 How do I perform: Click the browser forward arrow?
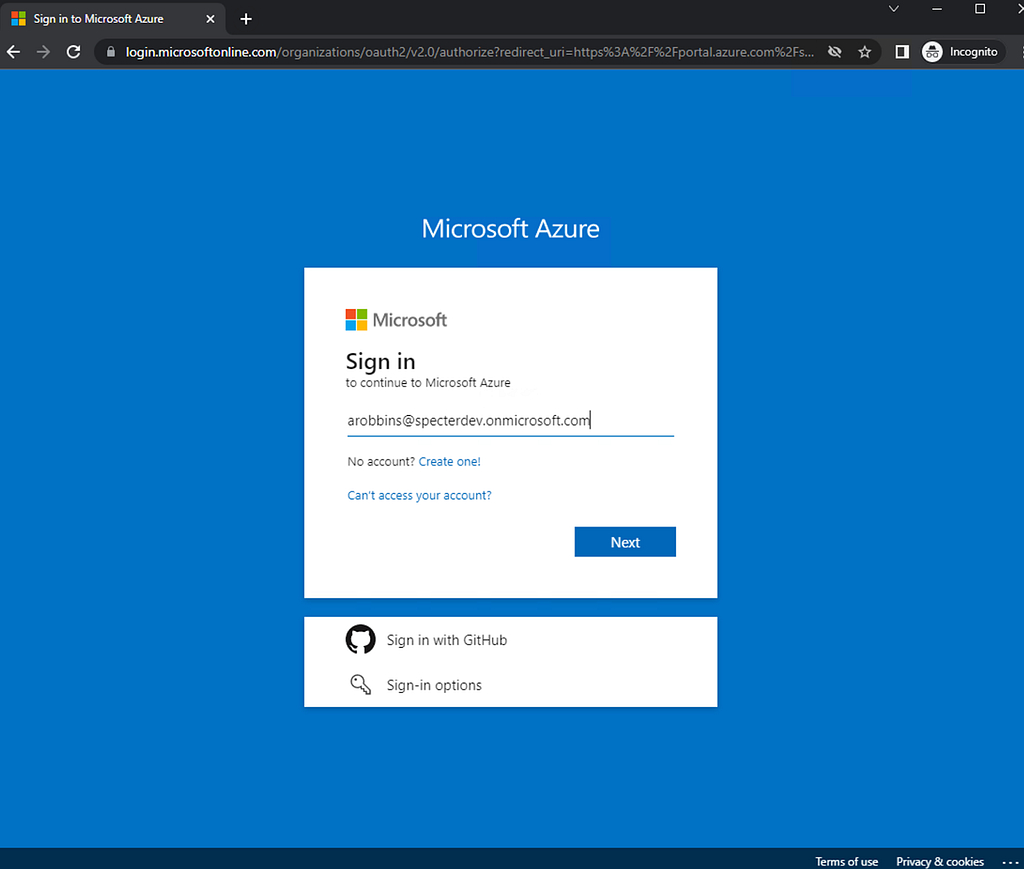(43, 52)
